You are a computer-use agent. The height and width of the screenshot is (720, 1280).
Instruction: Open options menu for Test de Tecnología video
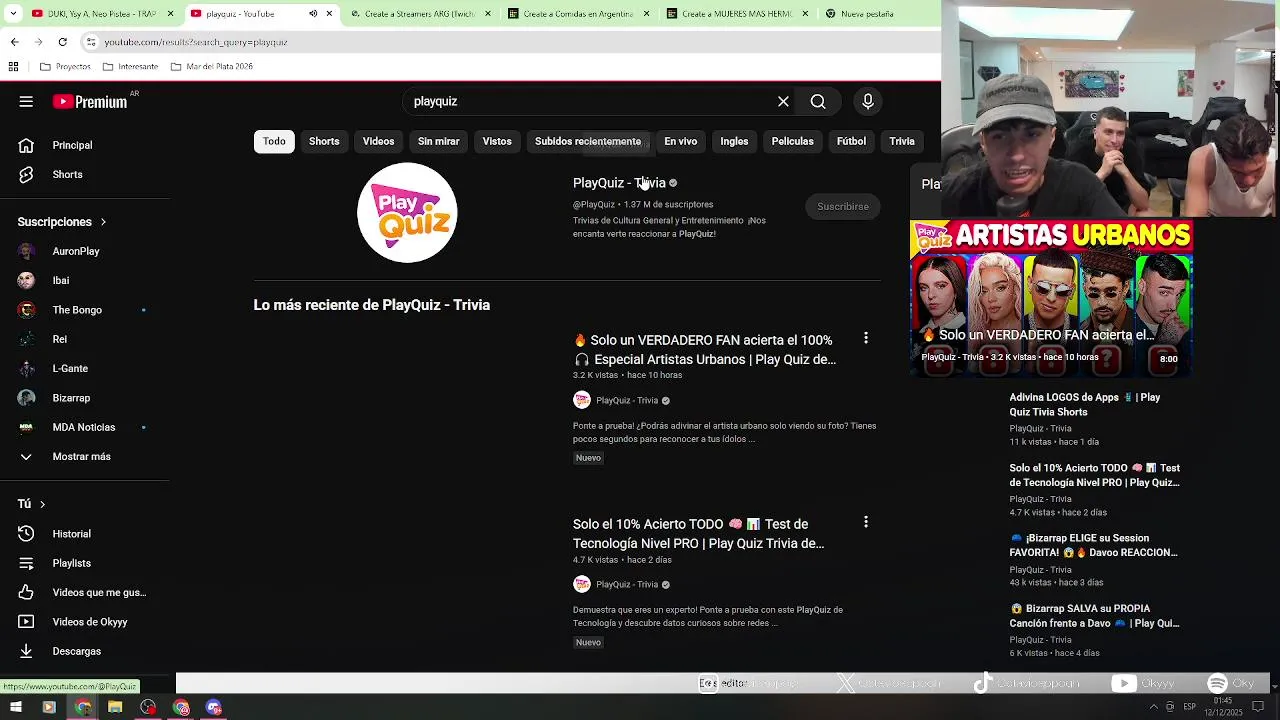(866, 522)
